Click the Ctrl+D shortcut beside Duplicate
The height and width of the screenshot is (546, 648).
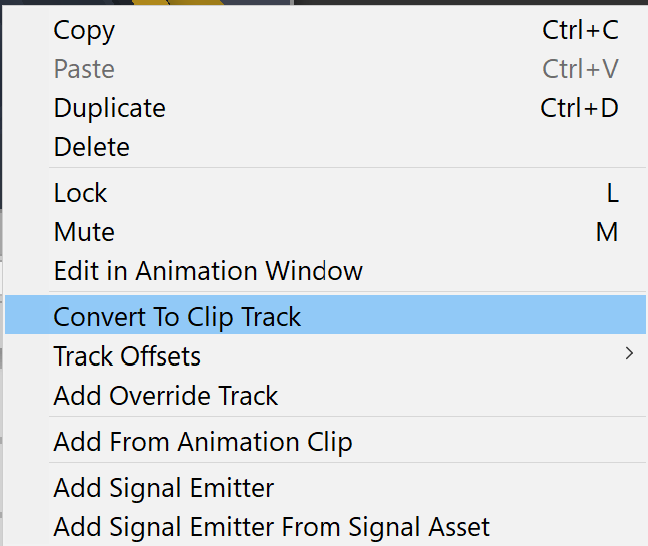tap(579, 108)
